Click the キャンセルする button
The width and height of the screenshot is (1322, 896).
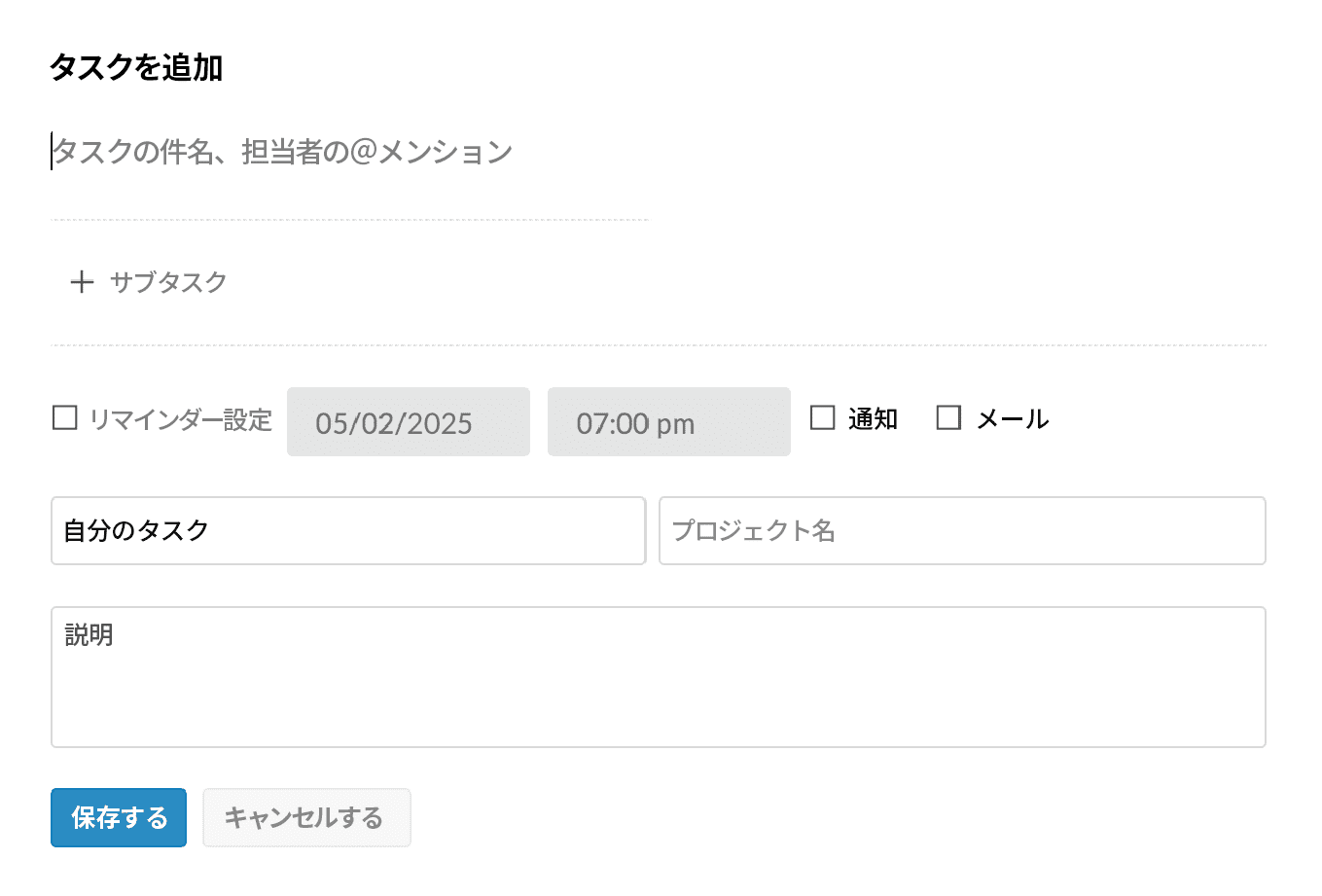pos(306,817)
